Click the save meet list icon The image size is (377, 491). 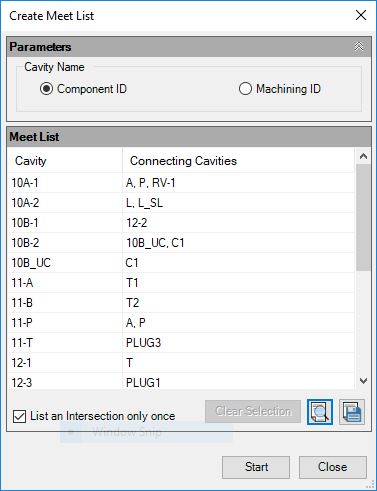click(352, 412)
